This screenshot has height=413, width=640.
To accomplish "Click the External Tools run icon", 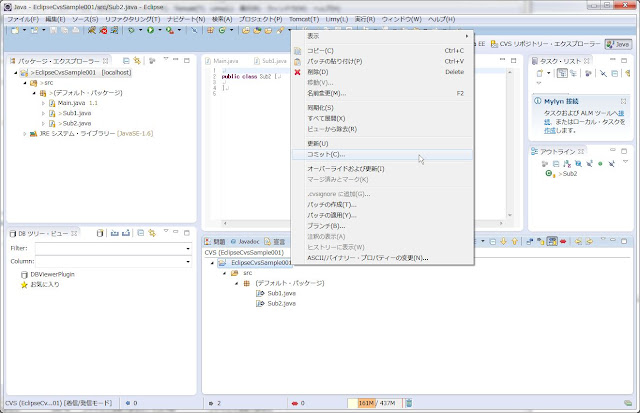I will 170,30.
